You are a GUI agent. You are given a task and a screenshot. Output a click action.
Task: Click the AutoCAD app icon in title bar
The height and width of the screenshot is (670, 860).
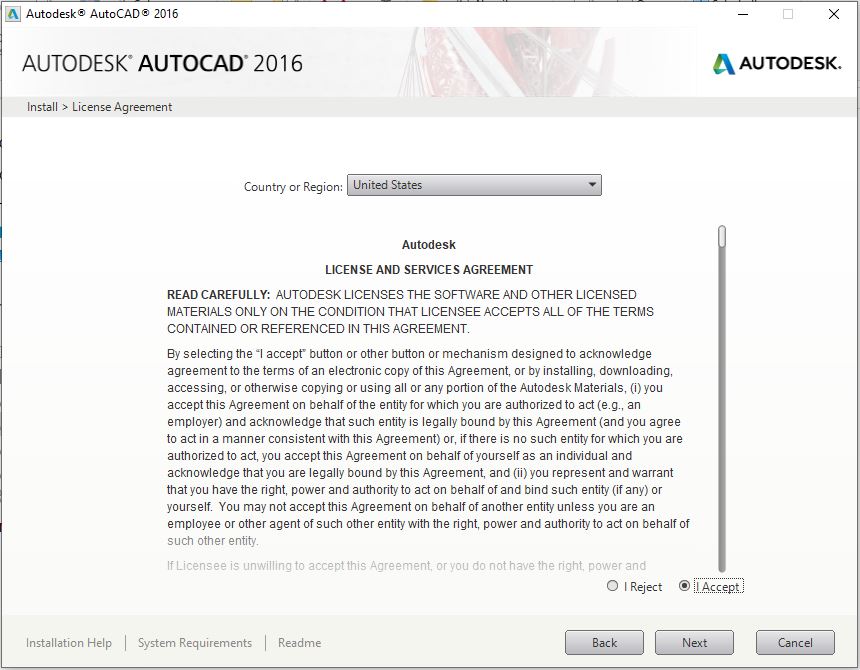coord(12,14)
